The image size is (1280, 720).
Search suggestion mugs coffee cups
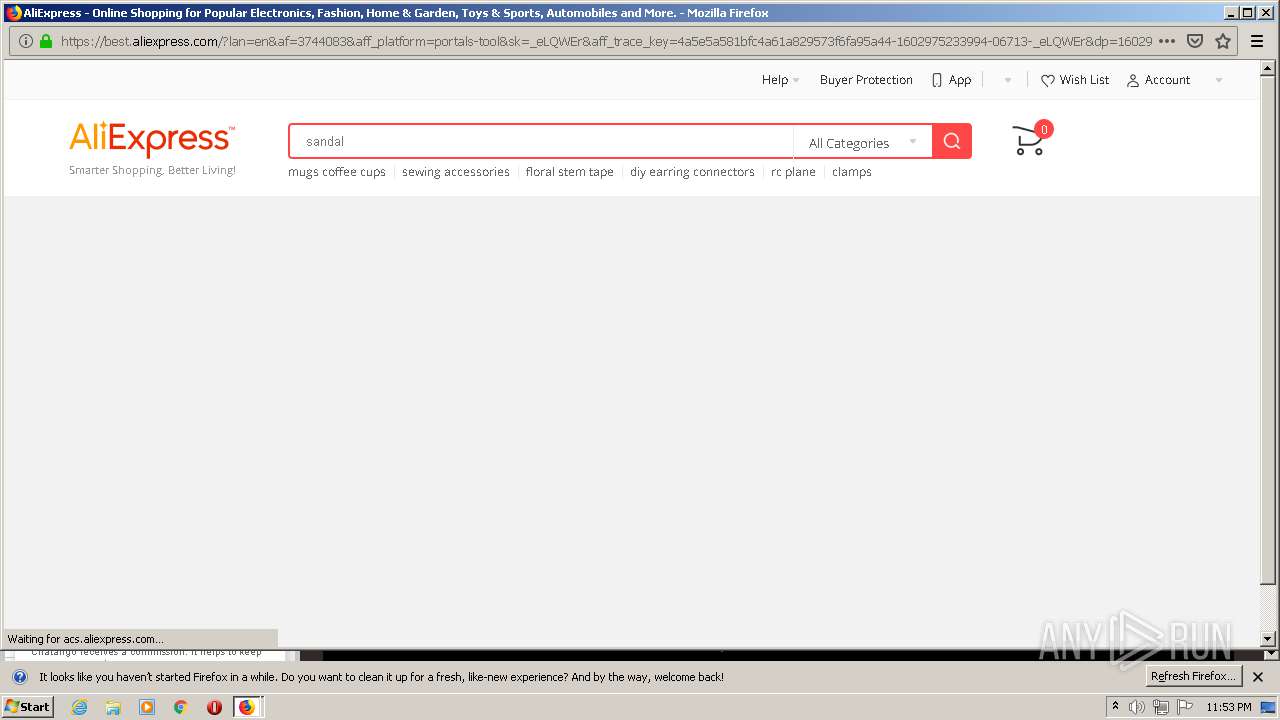[337, 172]
